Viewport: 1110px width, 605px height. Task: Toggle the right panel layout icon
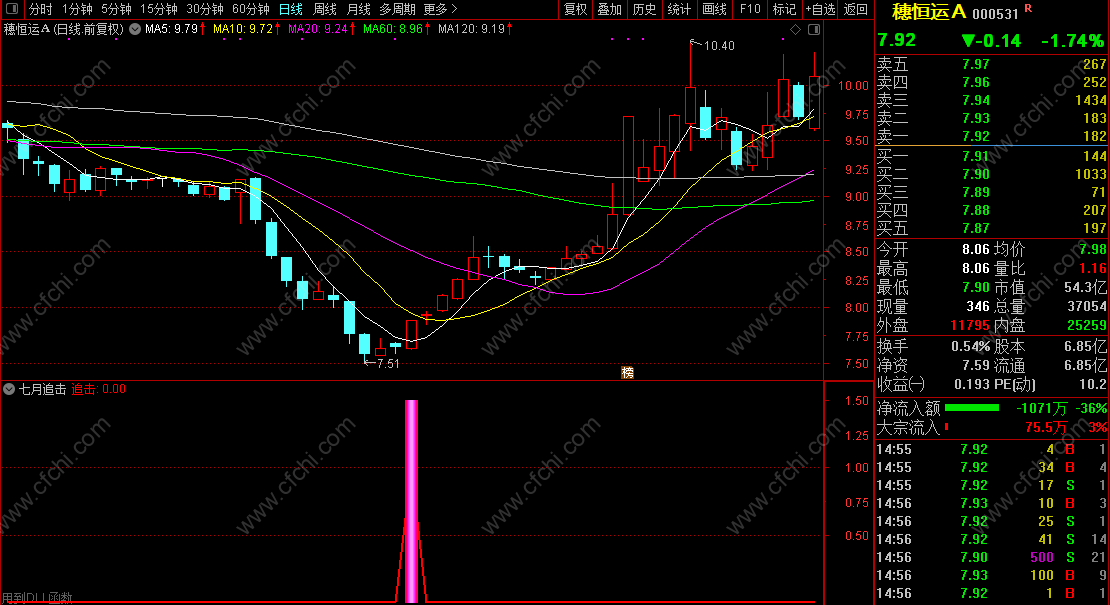click(814, 29)
